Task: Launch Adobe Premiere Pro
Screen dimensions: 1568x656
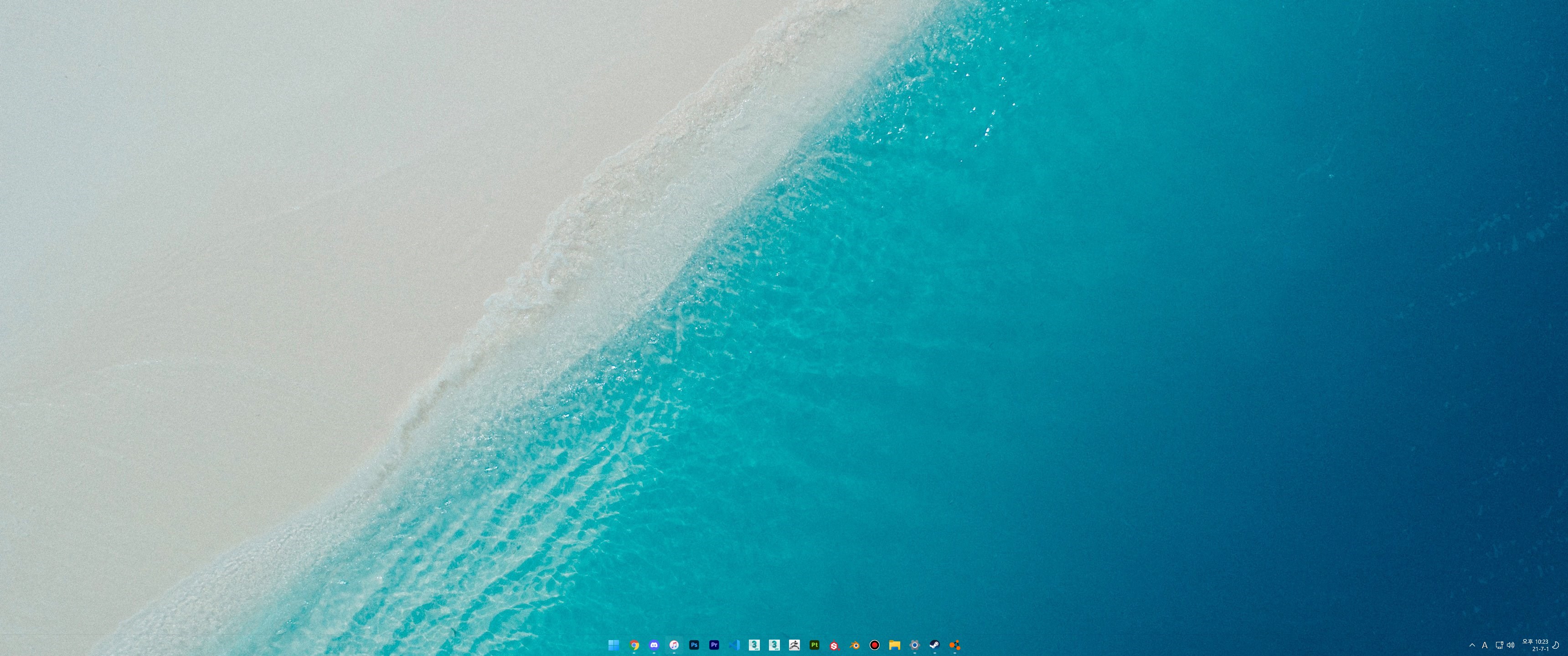Action: [715, 645]
